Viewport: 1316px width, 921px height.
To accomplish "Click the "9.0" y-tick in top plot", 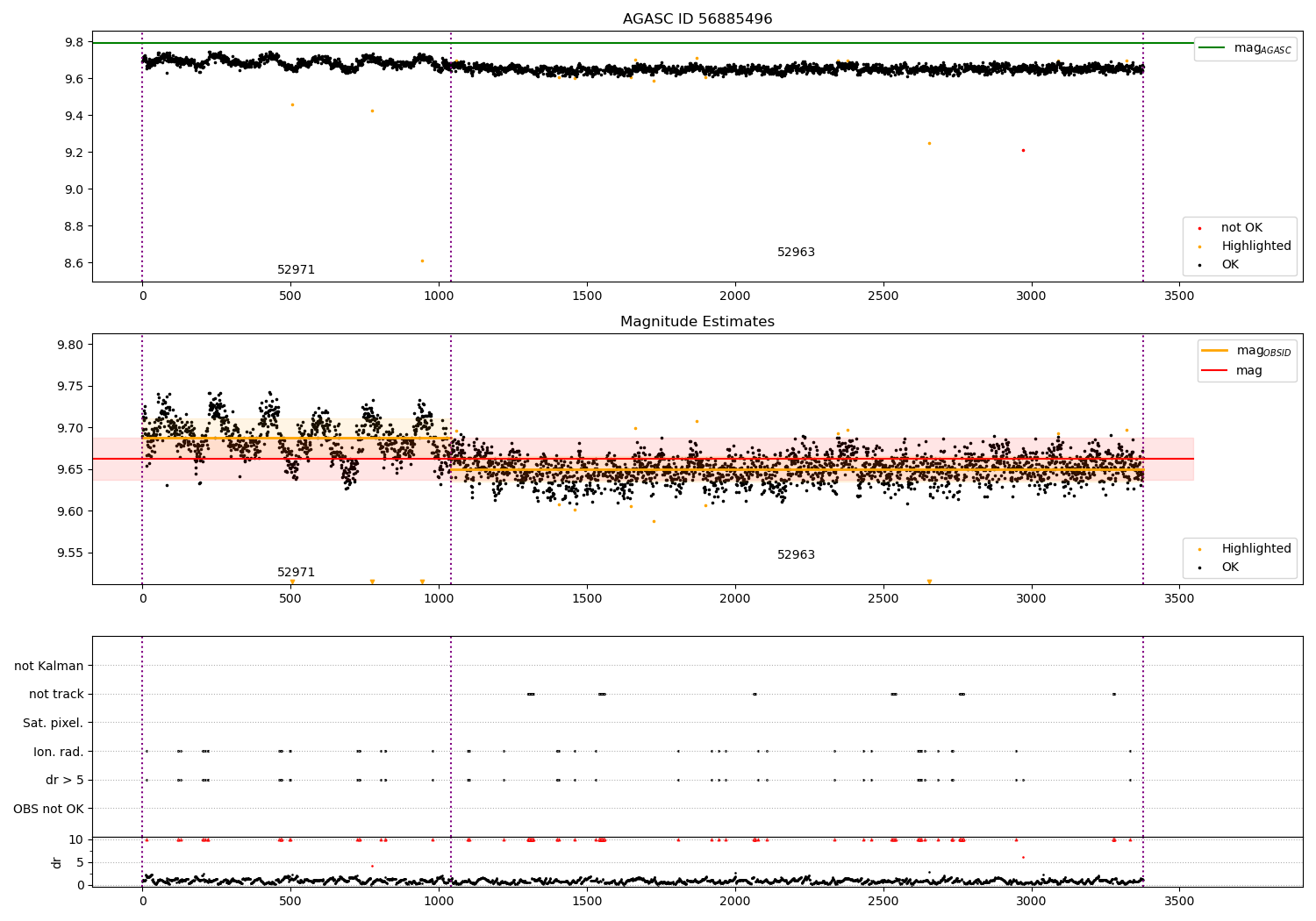I will point(75,189).
